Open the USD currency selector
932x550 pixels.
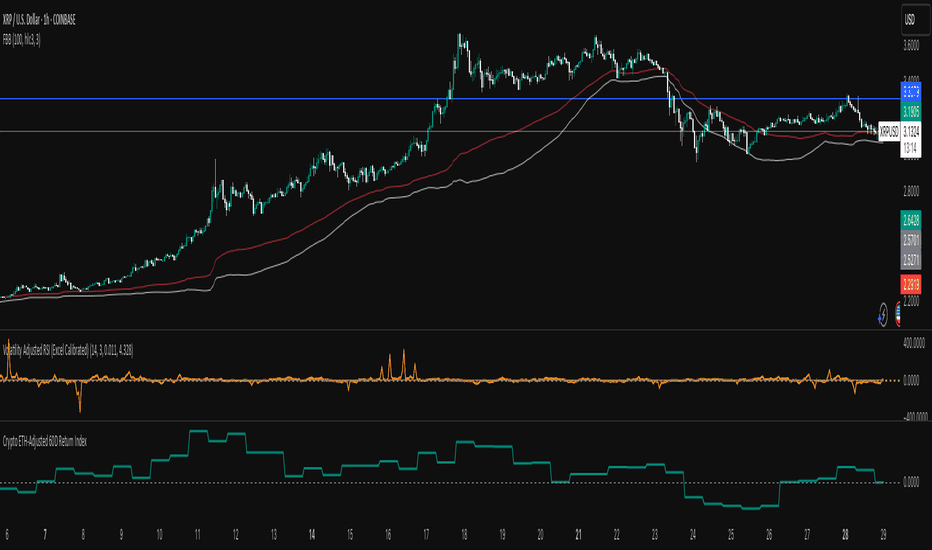pyautogui.click(x=914, y=20)
